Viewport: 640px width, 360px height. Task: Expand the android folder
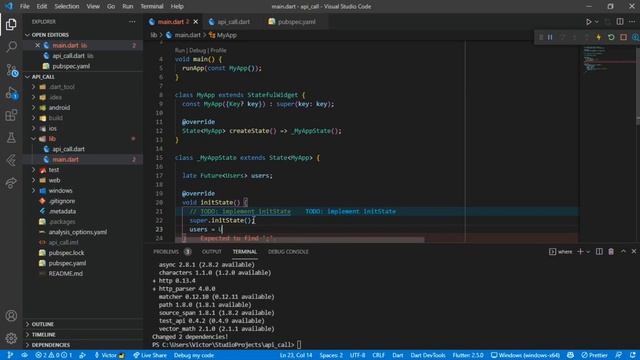point(33,108)
